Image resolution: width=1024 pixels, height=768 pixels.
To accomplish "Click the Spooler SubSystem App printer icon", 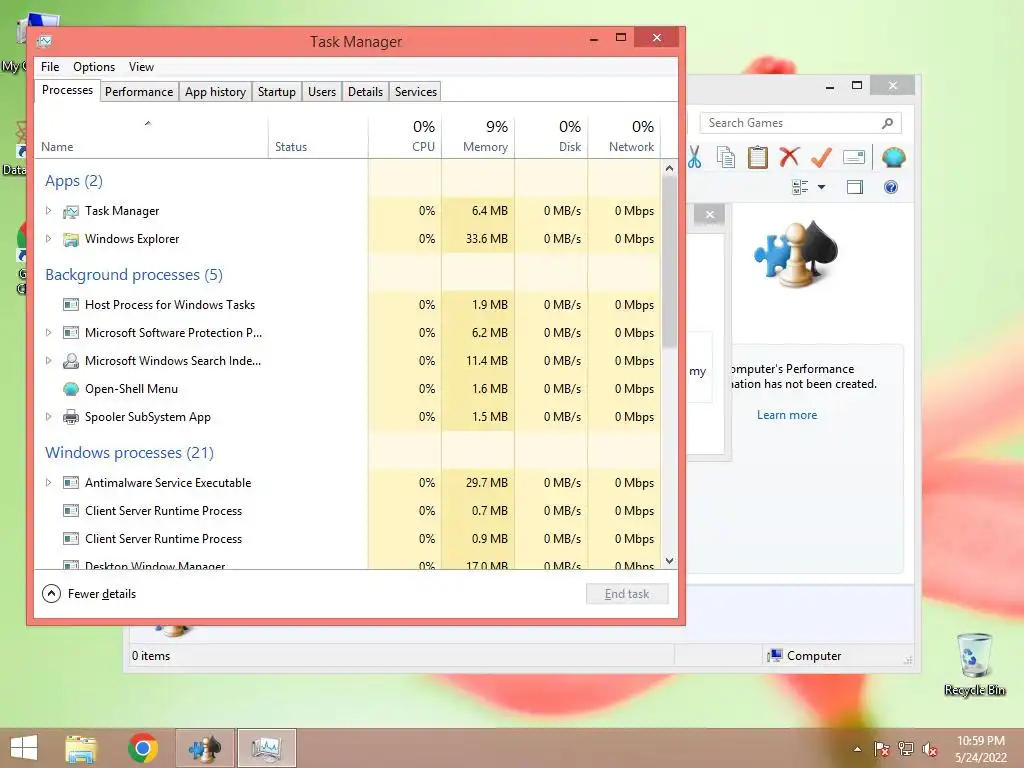I will 71,417.
